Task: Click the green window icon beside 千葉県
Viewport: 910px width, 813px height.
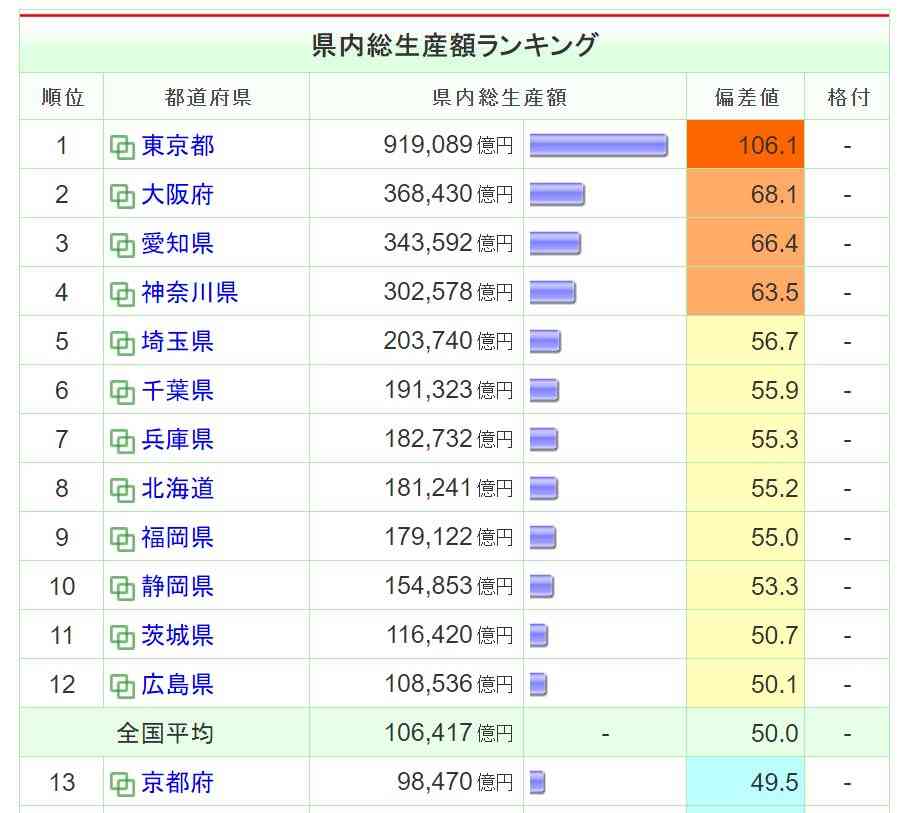Action: coord(122,392)
